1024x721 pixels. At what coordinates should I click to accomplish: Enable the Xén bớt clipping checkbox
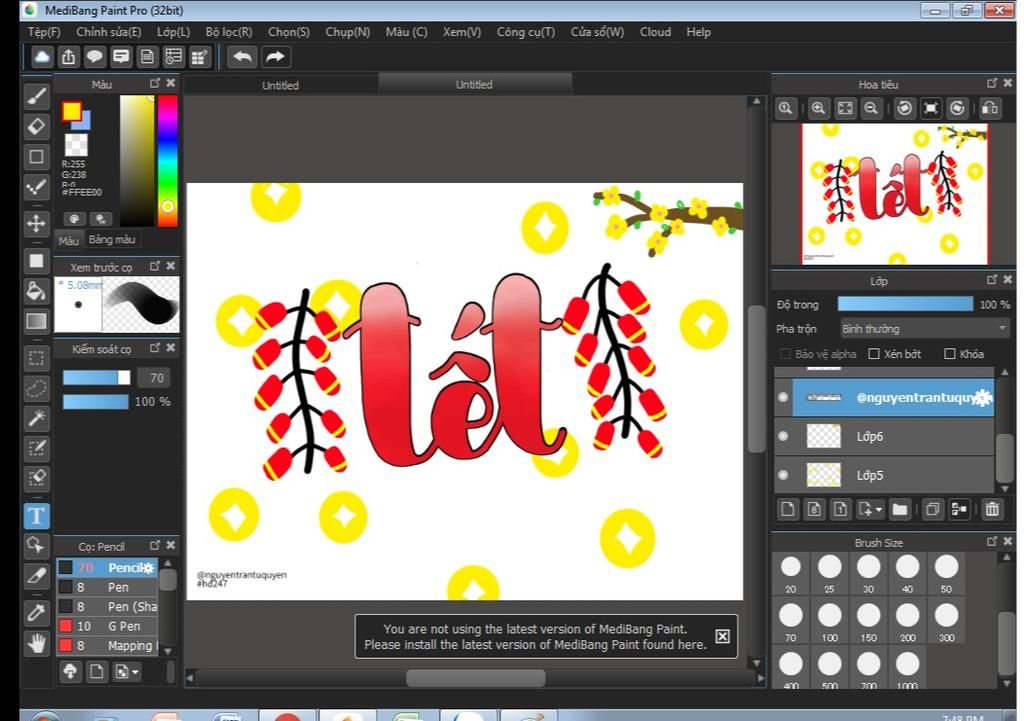pos(874,354)
